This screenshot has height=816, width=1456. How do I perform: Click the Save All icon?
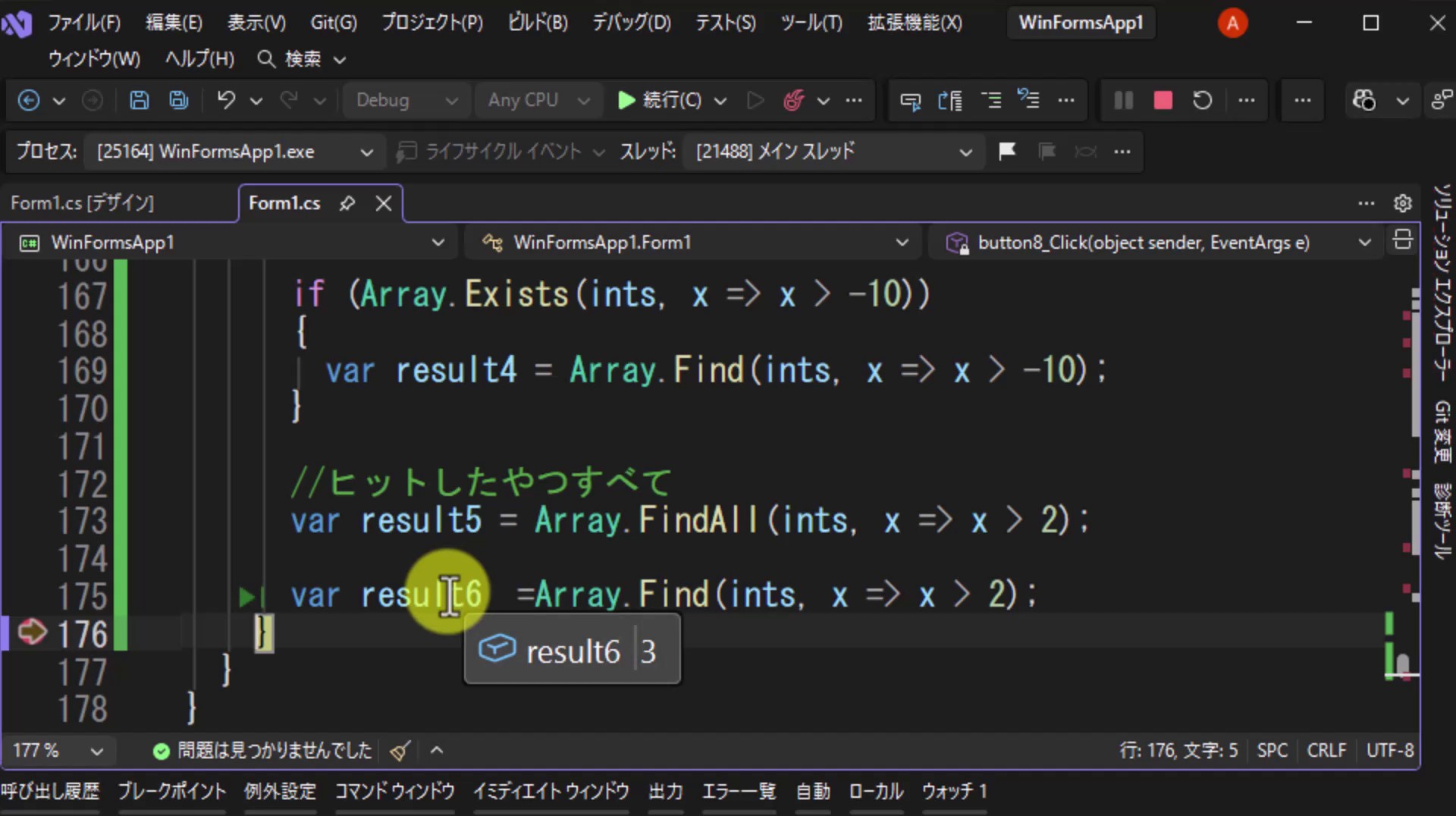point(179,100)
